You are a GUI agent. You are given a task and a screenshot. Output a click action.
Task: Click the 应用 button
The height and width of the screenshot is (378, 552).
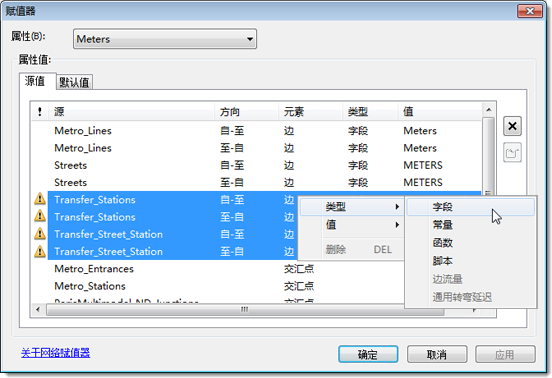(505, 354)
